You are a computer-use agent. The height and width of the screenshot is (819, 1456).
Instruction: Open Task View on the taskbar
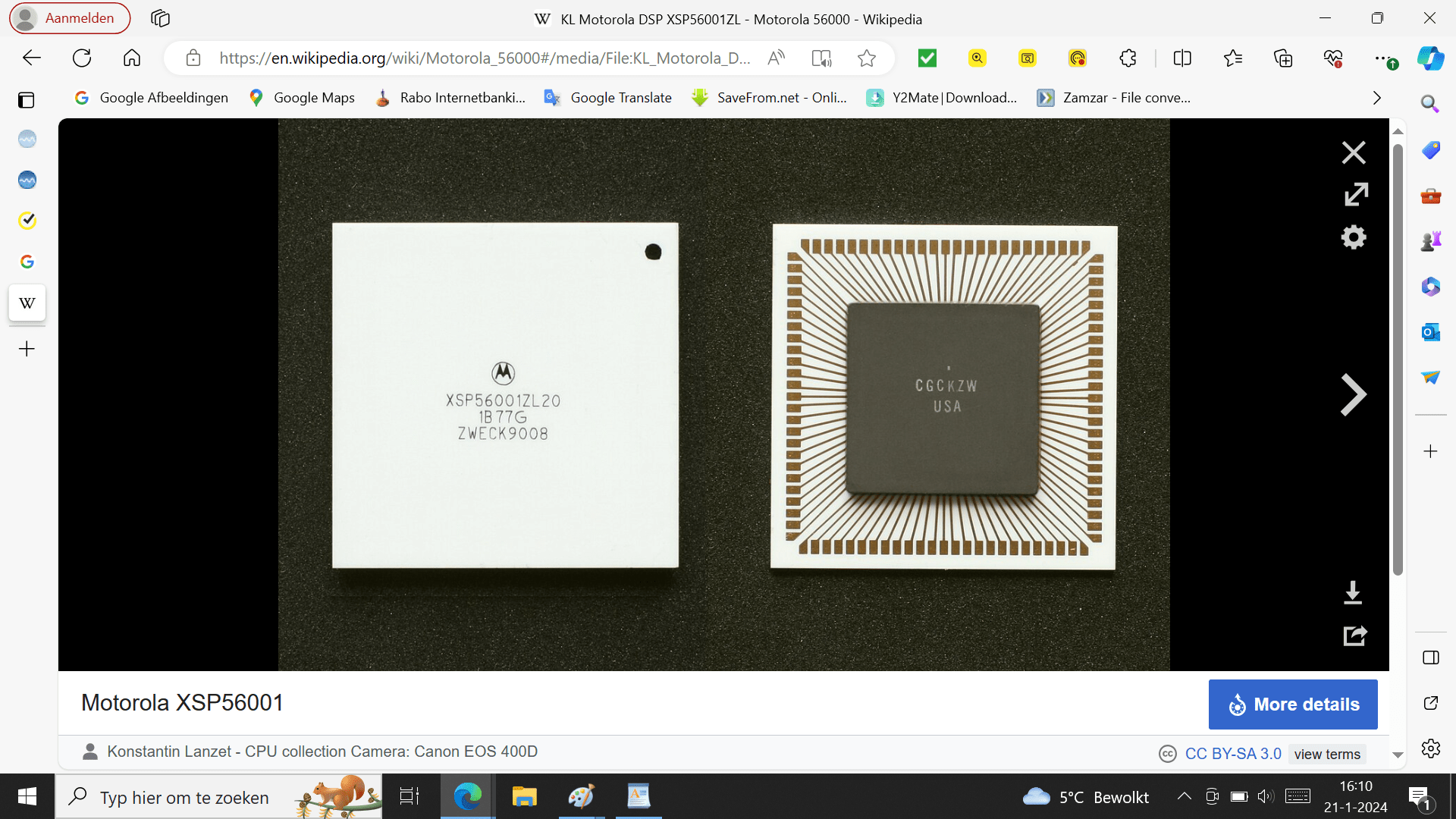409,796
